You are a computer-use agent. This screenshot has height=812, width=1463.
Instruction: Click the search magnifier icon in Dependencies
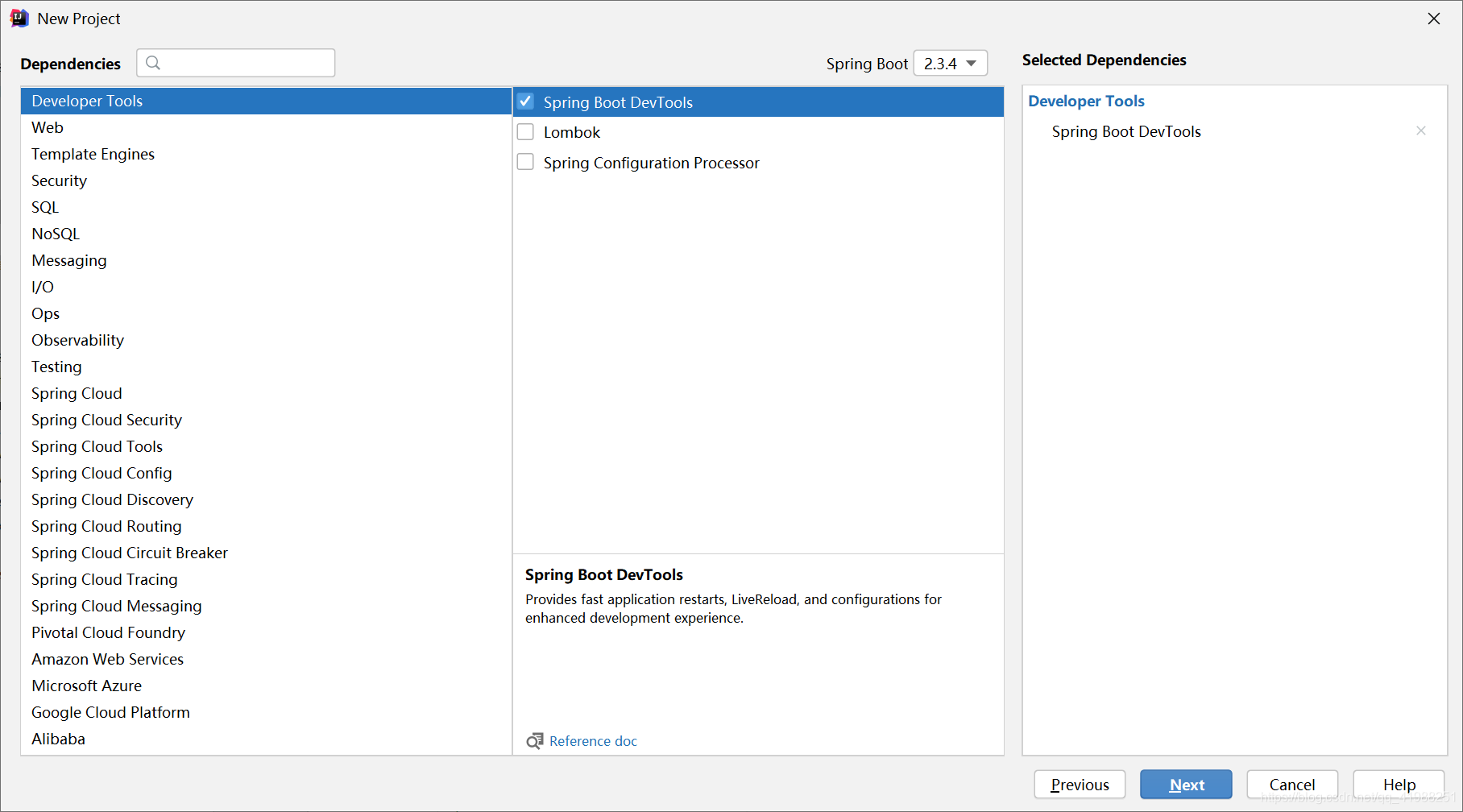coord(153,63)
